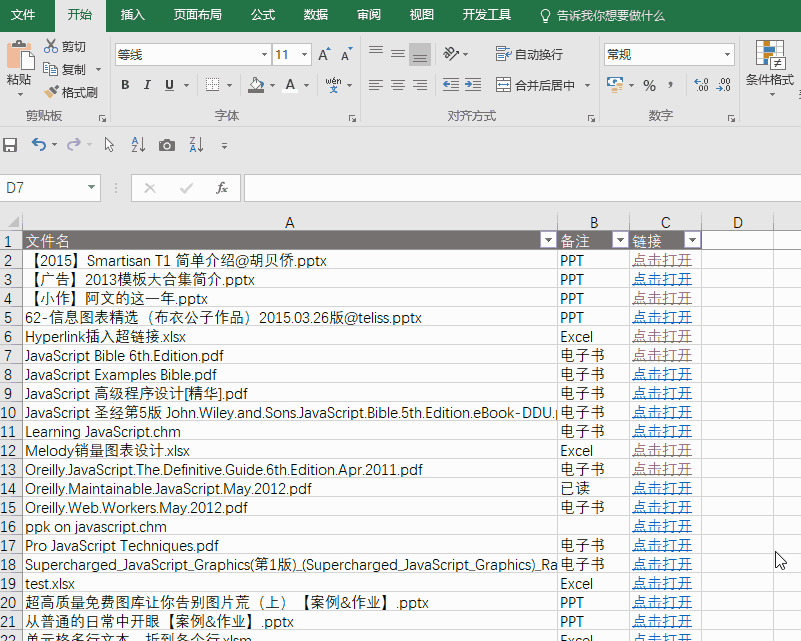Screen dimensions: 801x641
Task: Click the accounting number format icon
Action: [x=615, y=85]
